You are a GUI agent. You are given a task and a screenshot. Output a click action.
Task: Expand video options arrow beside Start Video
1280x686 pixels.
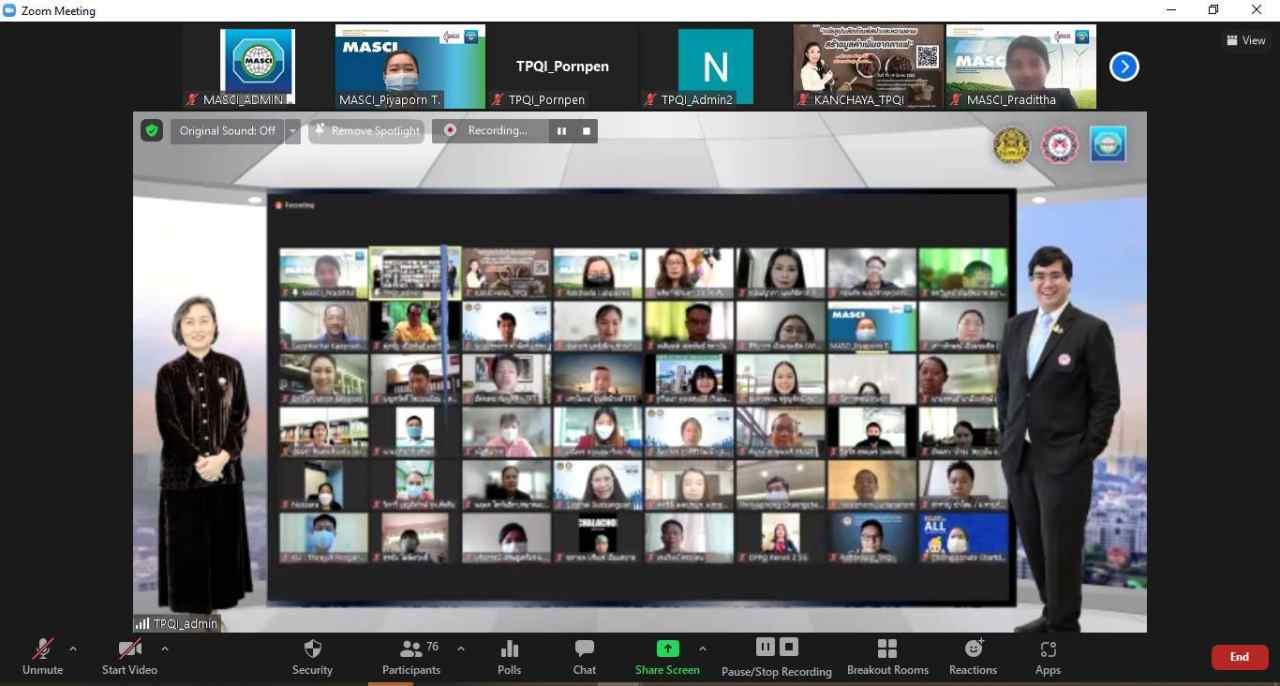tap(165, 649)
